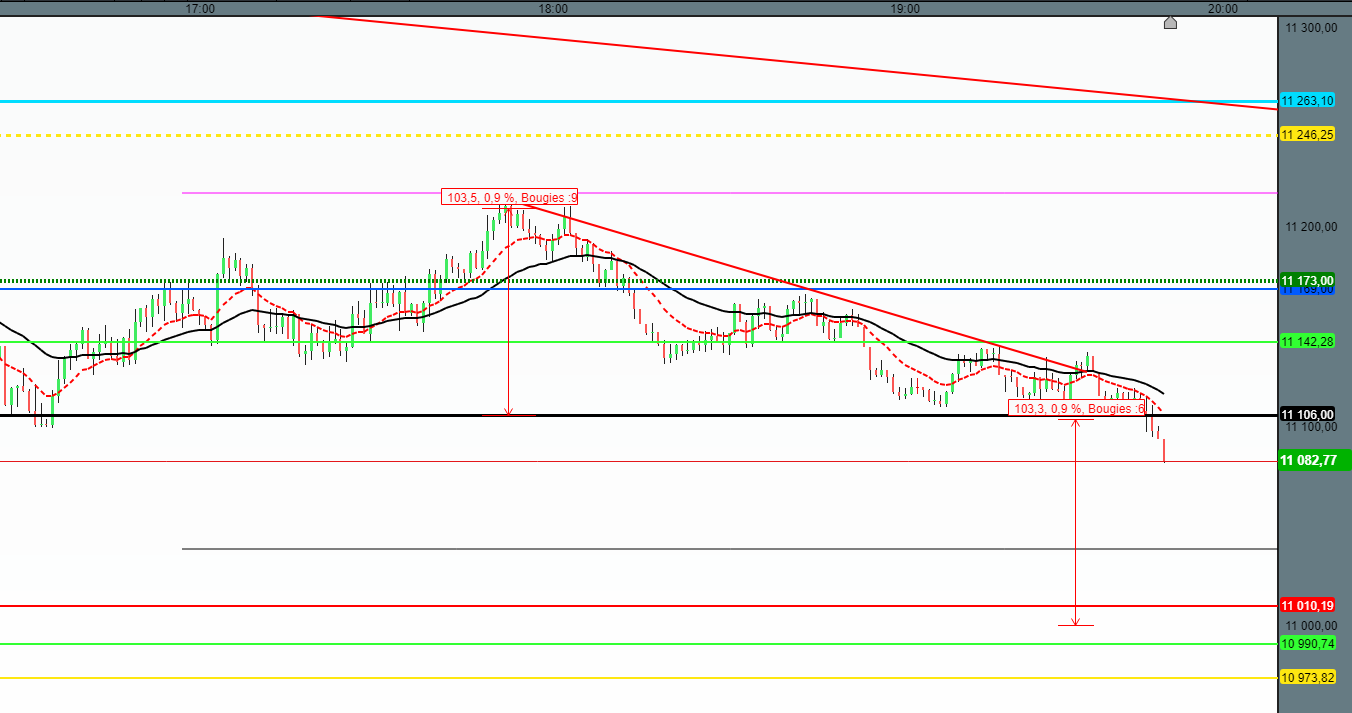Select the yellow 11 246,25 price label
Screen dimensions: 1352x713
click(x=1308, y=134)
